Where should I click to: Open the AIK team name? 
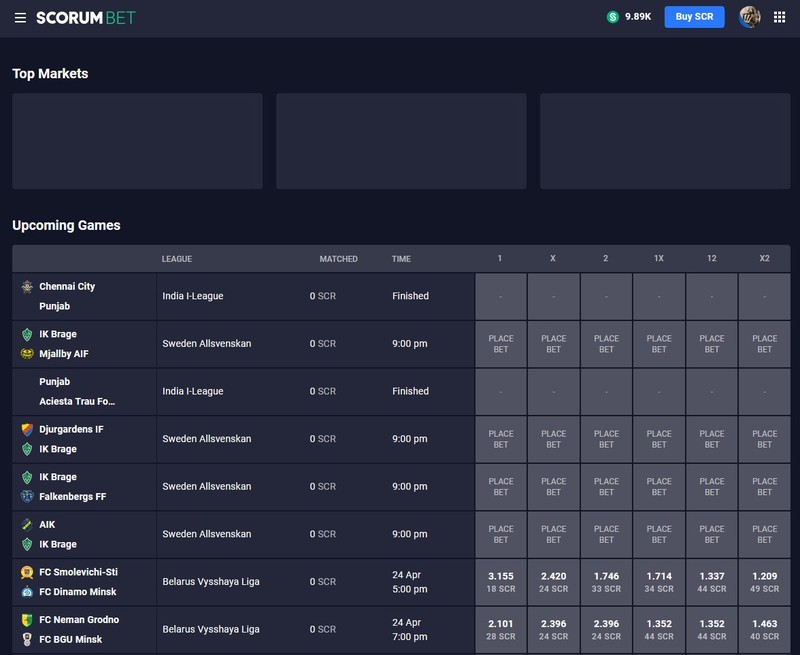47,524
